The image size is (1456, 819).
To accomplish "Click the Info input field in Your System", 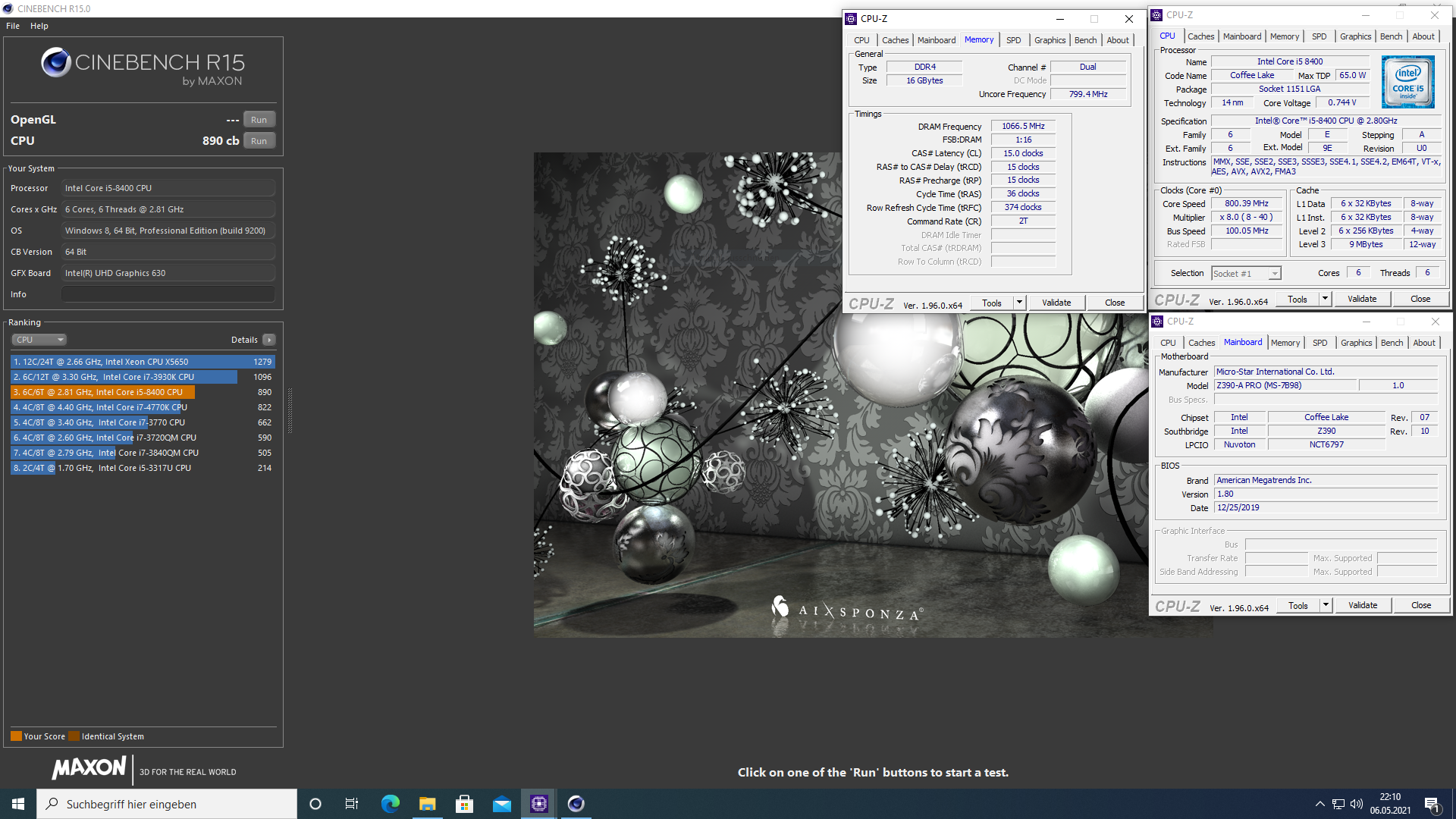I will click(x=168, y=294).
